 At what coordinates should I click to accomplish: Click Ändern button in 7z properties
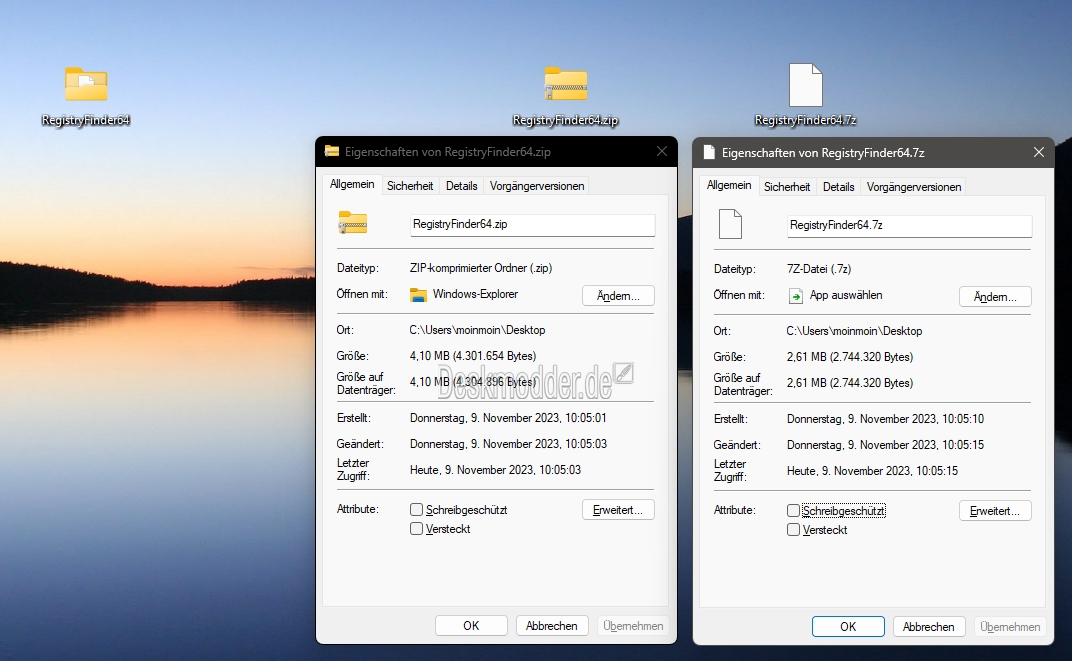tap(995, 297)
